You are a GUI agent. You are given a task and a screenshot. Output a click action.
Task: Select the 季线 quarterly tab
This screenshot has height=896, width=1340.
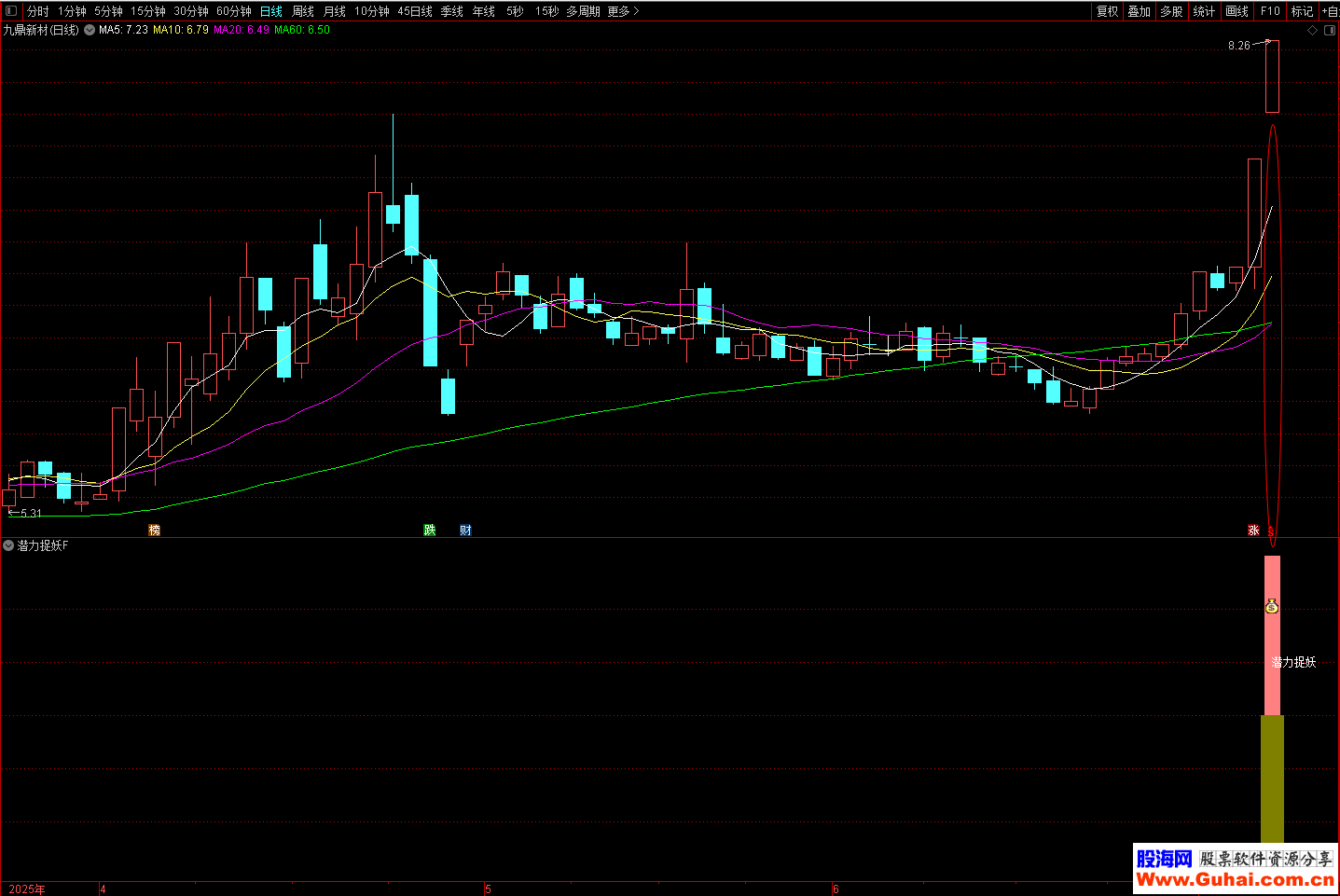452,11
